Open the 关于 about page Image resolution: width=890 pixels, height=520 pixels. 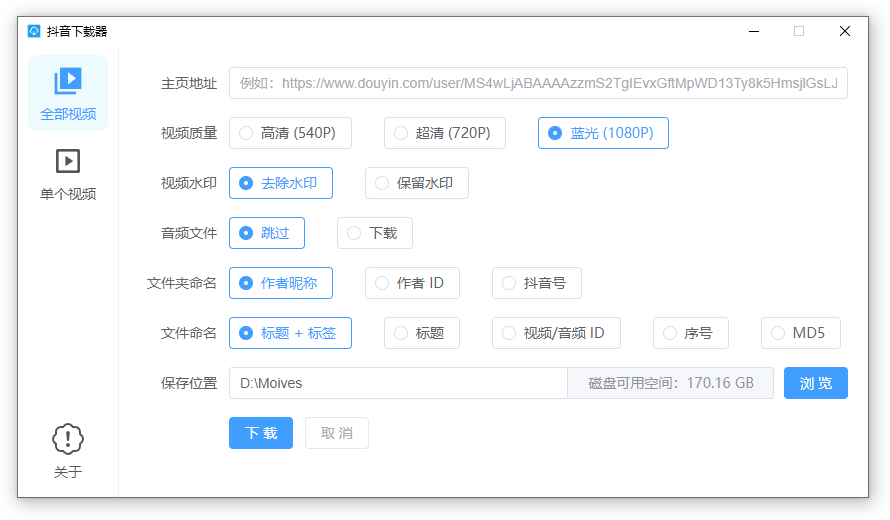[x=68, y=451]
